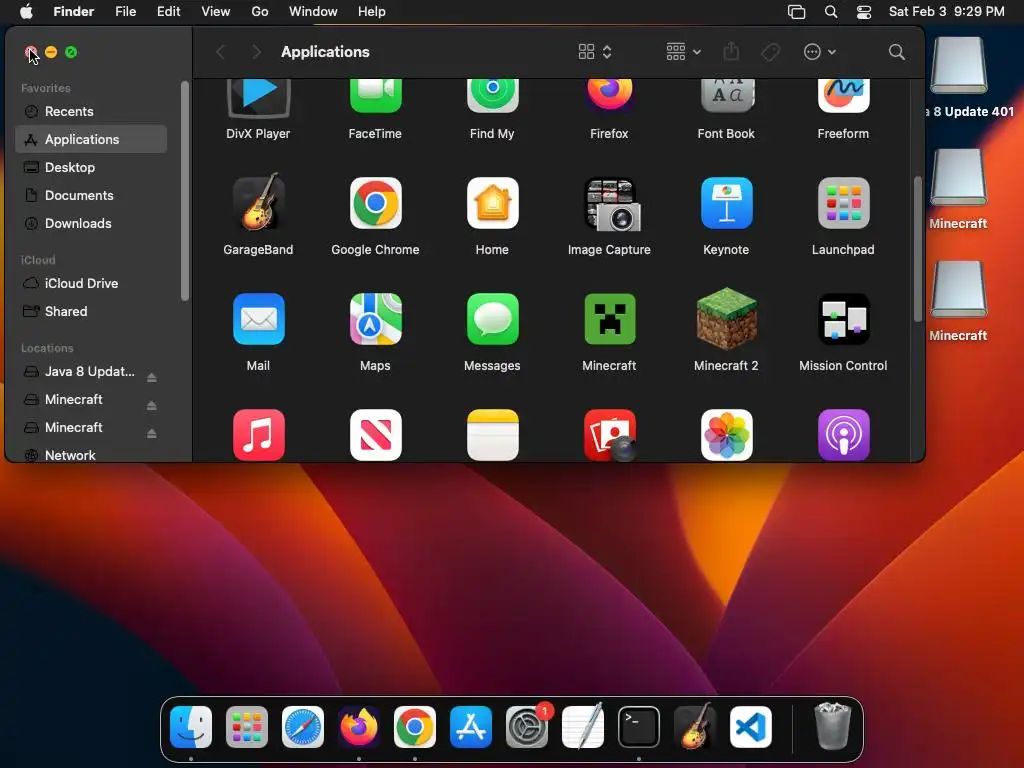Click the Firefox icon in Applications
The height and width of the screenshot is (768, 1024).
coord(609,95)
